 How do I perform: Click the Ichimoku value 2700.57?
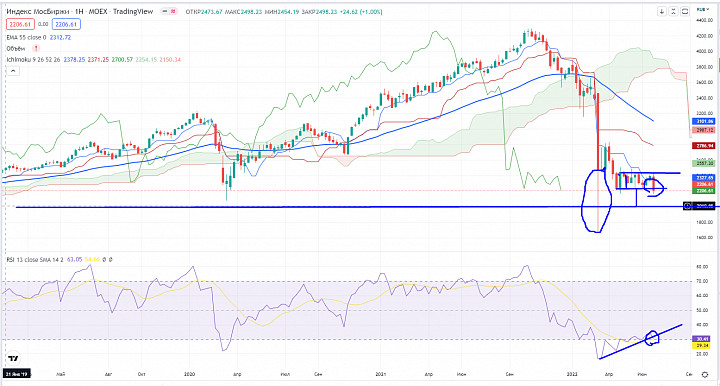pyautogui.click(x=122, y=60)
